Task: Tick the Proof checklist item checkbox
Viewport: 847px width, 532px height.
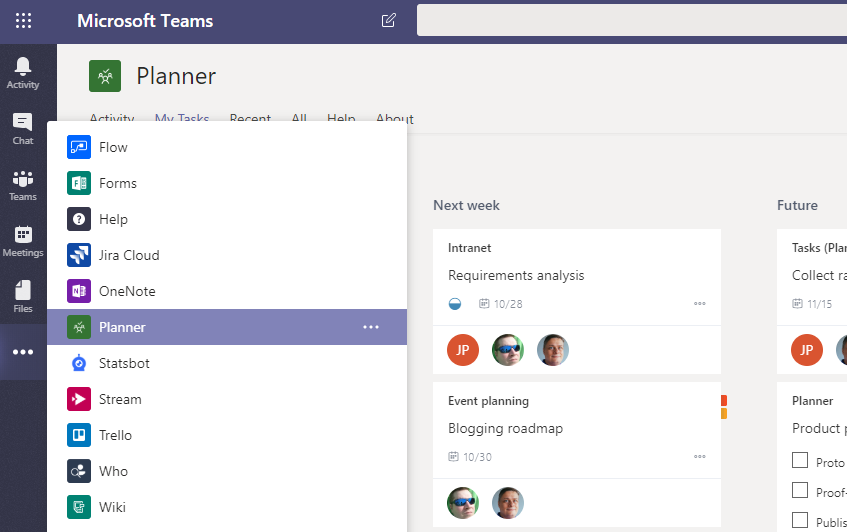Action: pyautogui.click(x=800, y=490)
